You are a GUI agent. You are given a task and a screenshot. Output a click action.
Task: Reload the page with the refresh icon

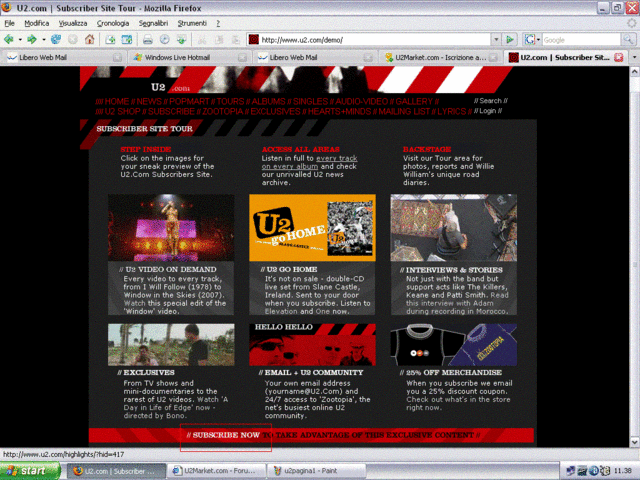tap(56, 40)
